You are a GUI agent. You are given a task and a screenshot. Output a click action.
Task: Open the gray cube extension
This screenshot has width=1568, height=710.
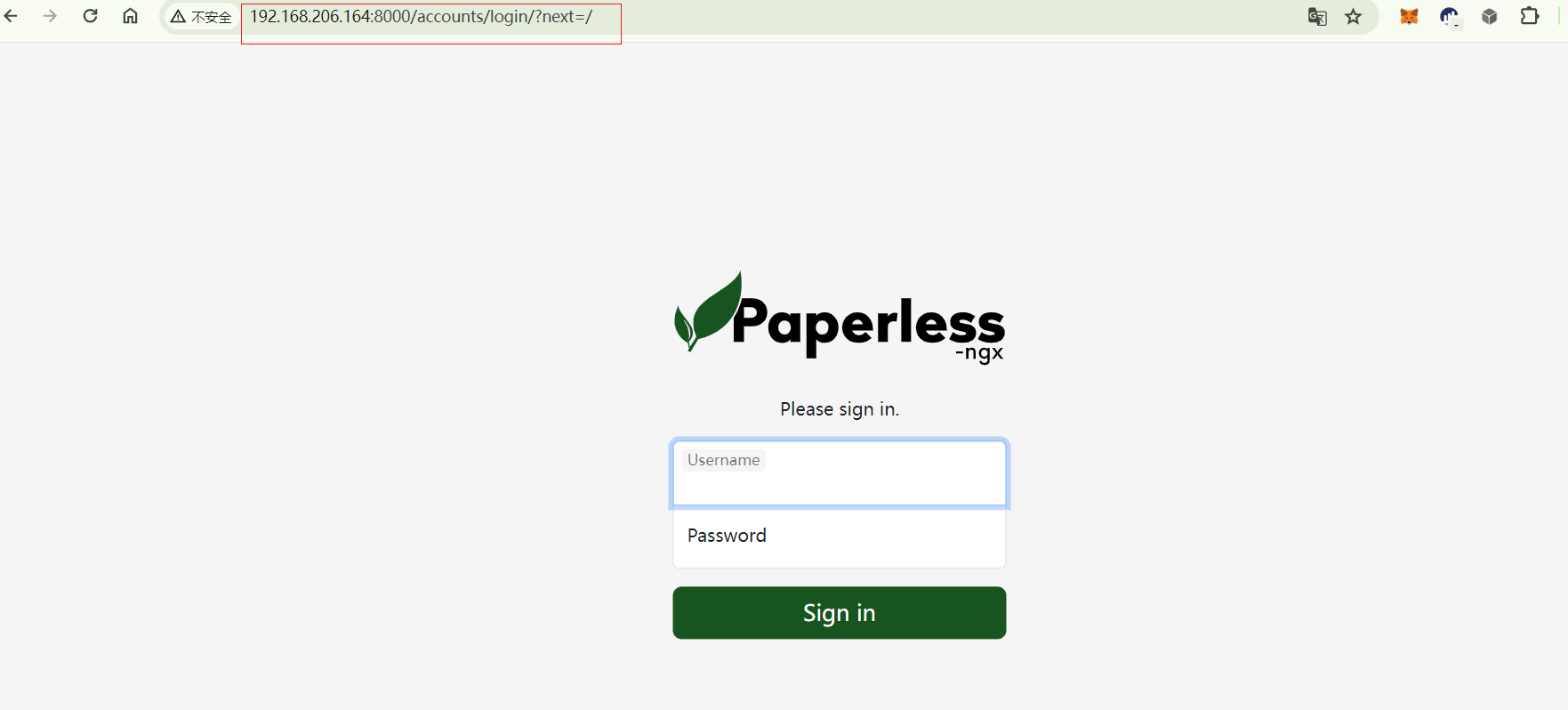[x=1490, y=16]
